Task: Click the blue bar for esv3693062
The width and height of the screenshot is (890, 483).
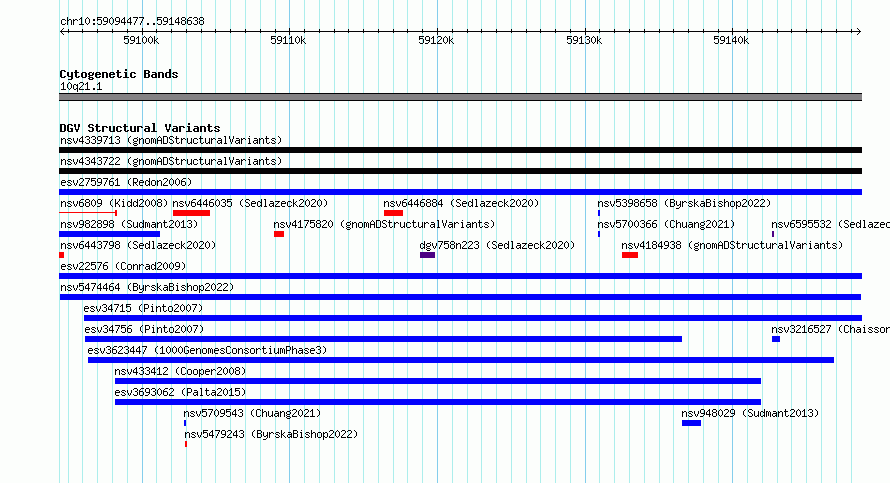Action: tap(438, 402)
